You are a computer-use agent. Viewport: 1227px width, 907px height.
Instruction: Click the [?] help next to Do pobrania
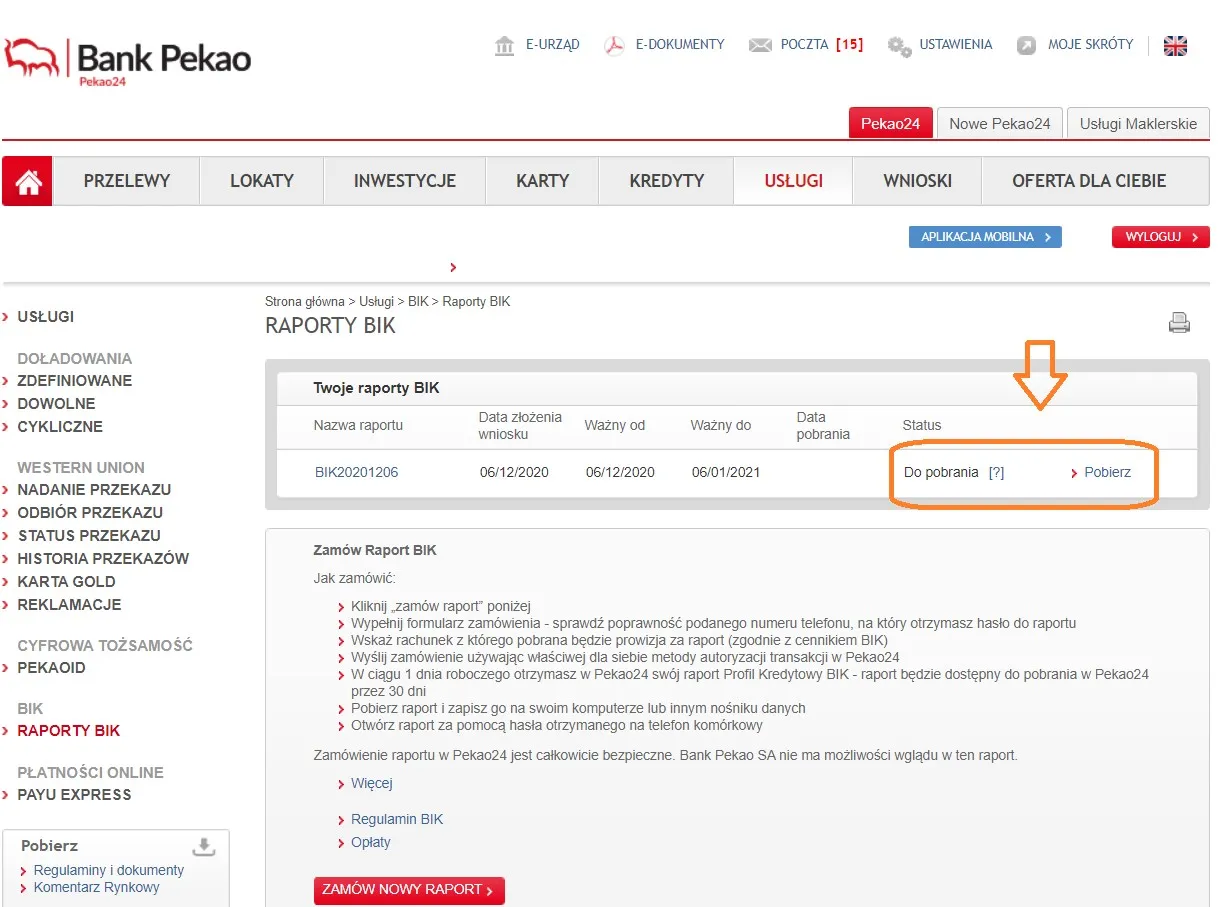point(996,472)
